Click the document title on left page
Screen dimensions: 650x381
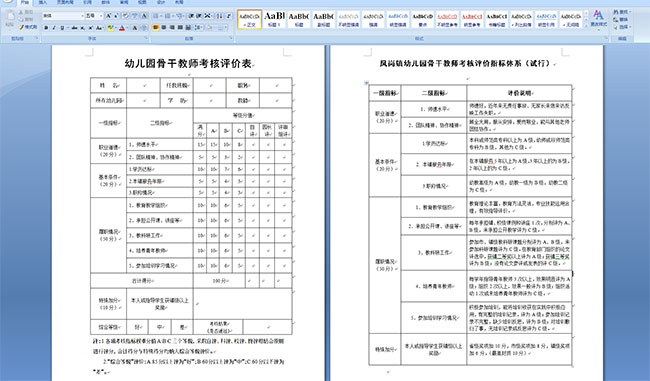189,63
